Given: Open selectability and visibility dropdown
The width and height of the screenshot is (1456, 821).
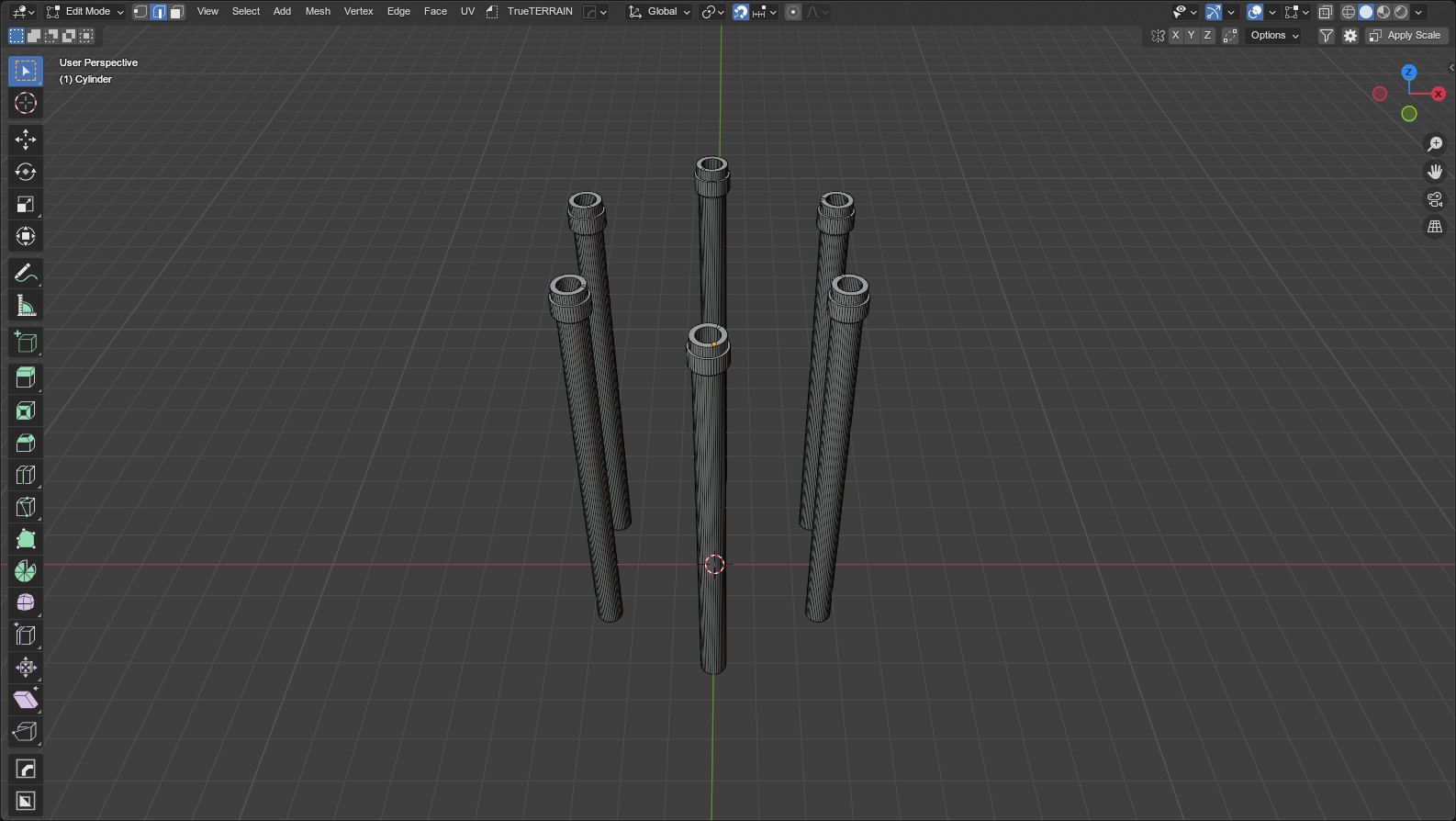Looking at the screenshot, I should coord(1185,12).
